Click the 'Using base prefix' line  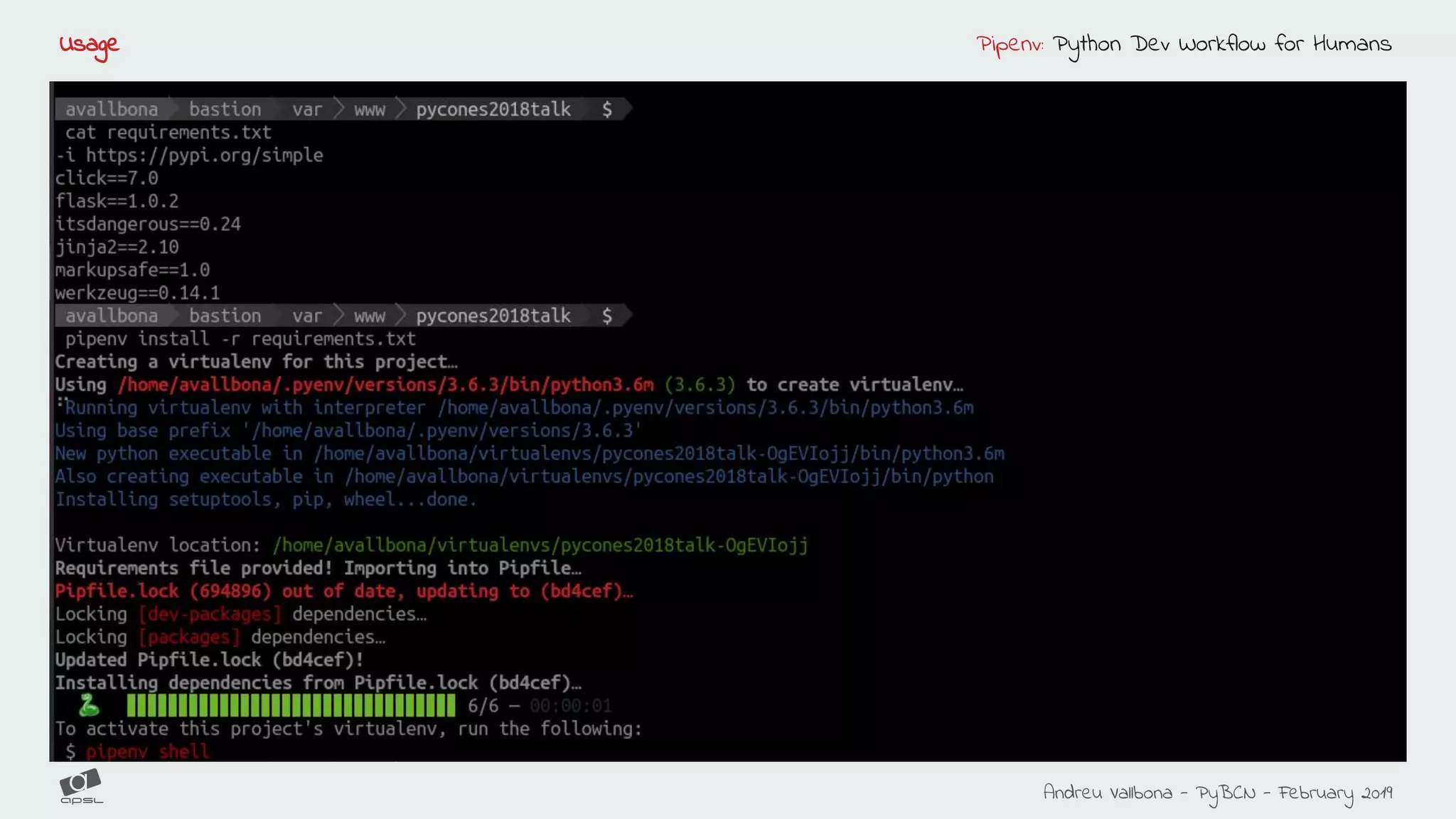tap(348, 430)
